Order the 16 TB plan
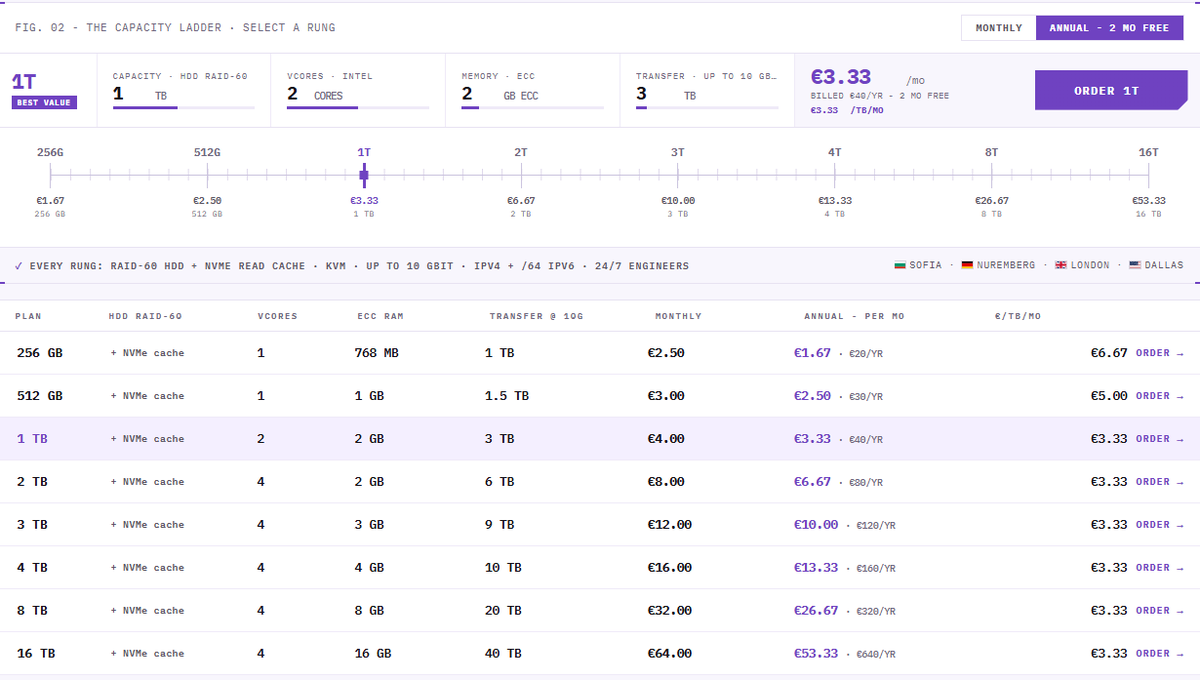 coord(1159,654)
